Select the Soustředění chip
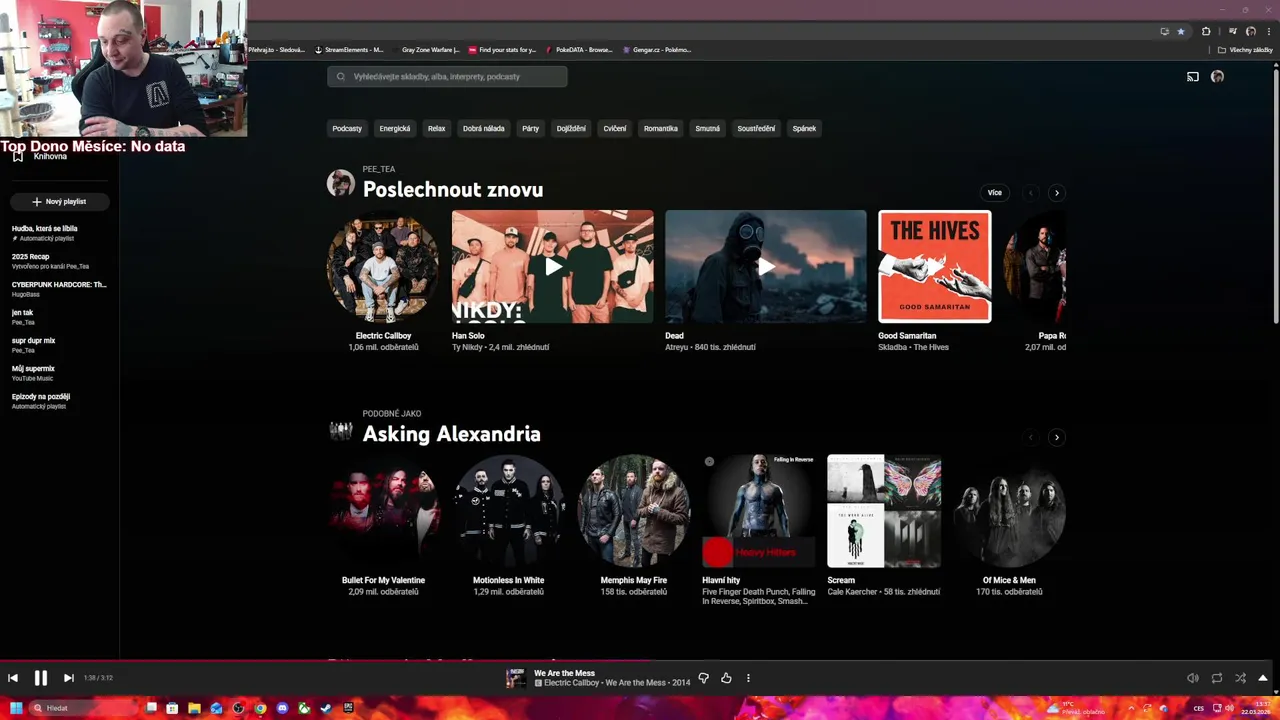 click(756, 128)
